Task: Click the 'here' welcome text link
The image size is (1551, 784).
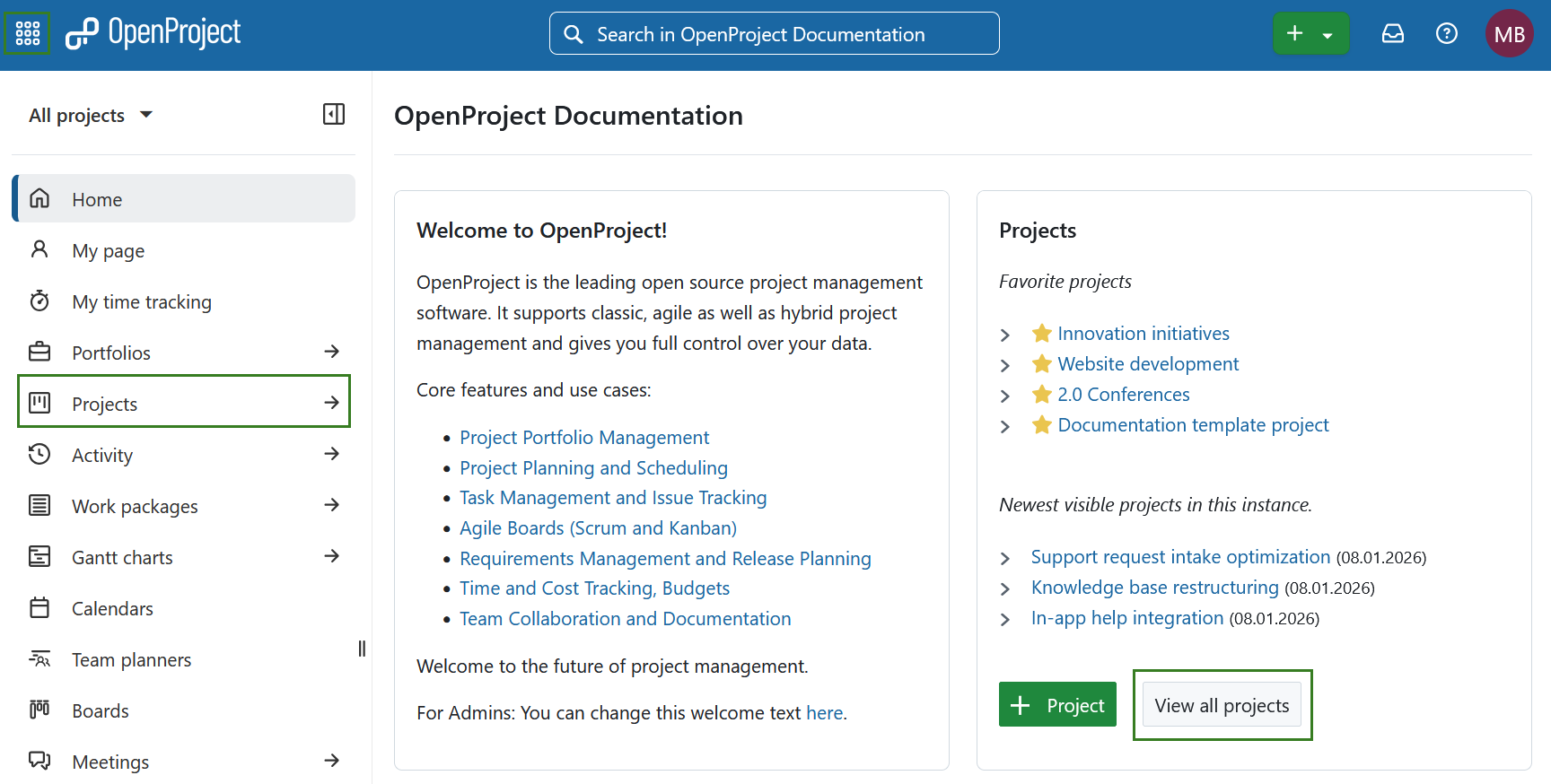Action: [824, 712]
